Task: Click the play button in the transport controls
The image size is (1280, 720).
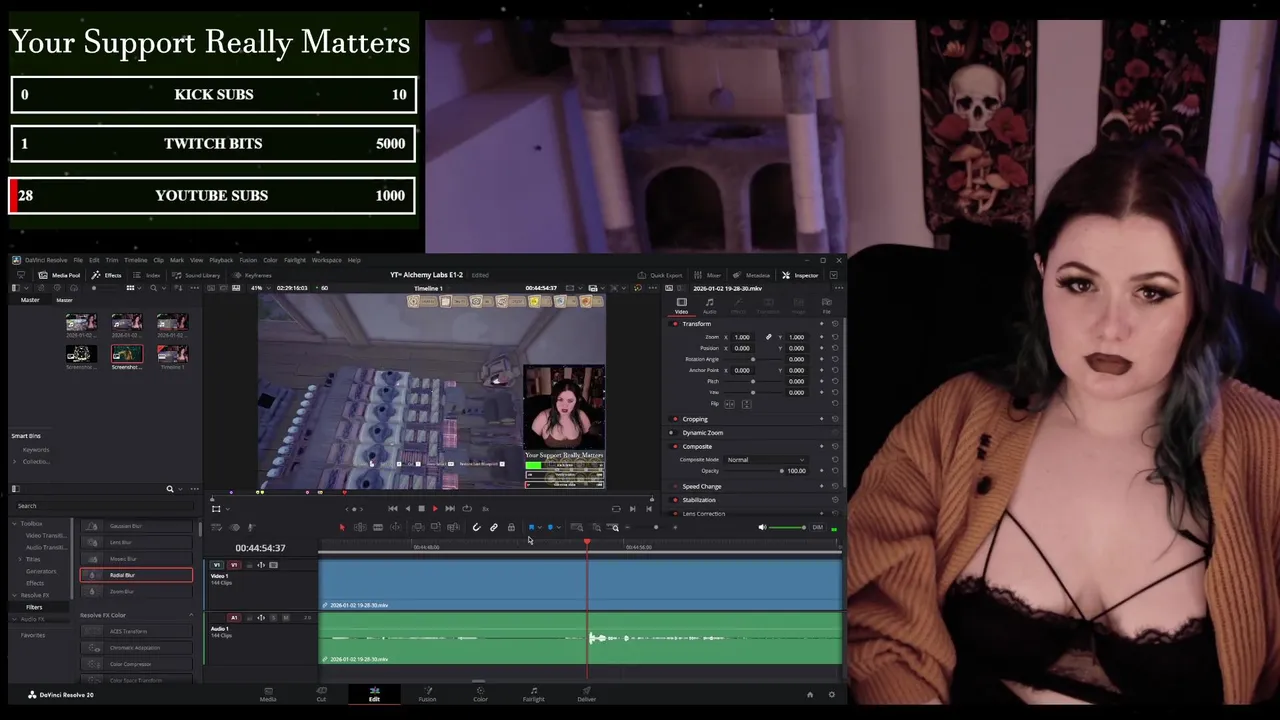Action: [x=435, y=508]
